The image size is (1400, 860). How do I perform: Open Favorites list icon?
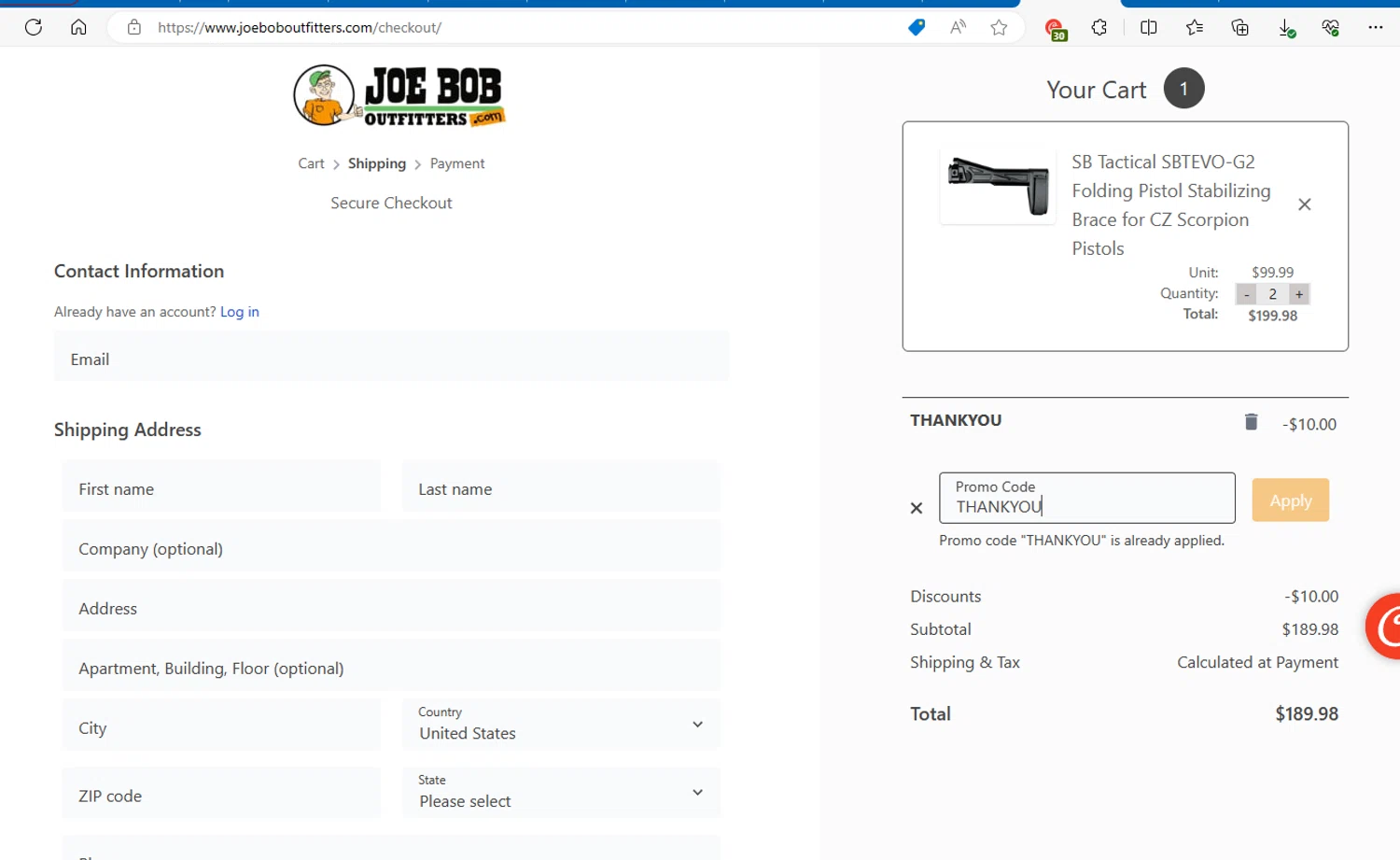coord(1195,27)
